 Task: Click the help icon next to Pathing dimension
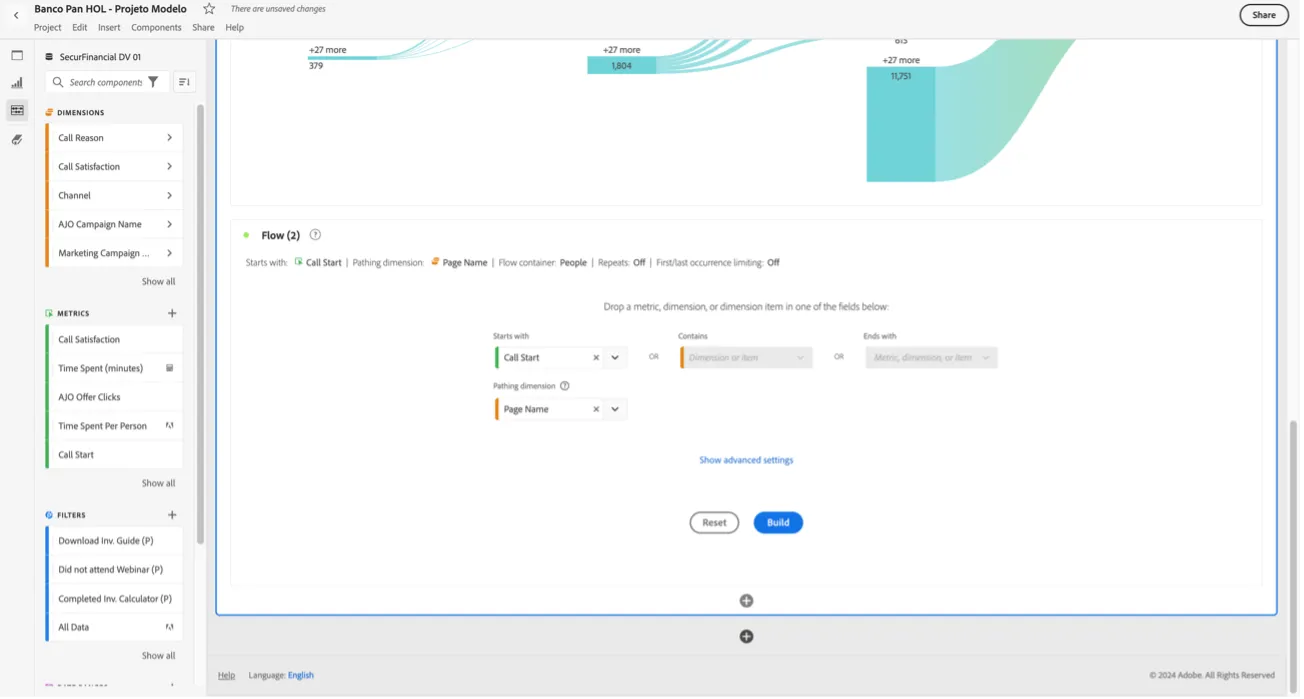(565, 386)
